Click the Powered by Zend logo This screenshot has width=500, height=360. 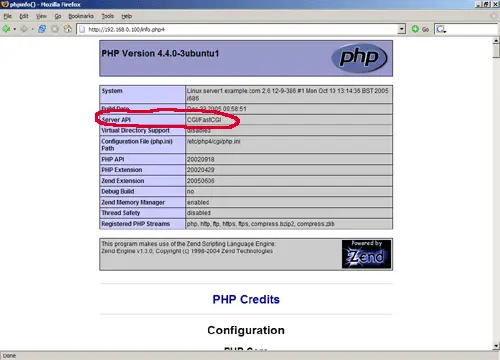[x=366, y=254]
